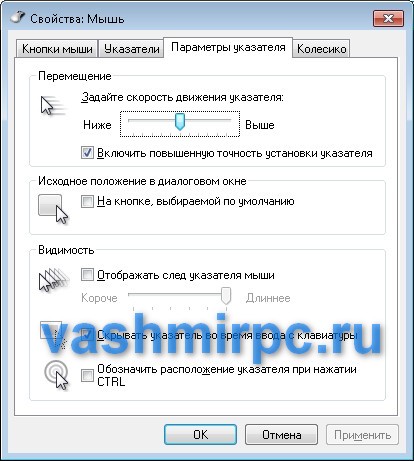Open the Колесико tab
414x461 pixels.
(321, 49)
